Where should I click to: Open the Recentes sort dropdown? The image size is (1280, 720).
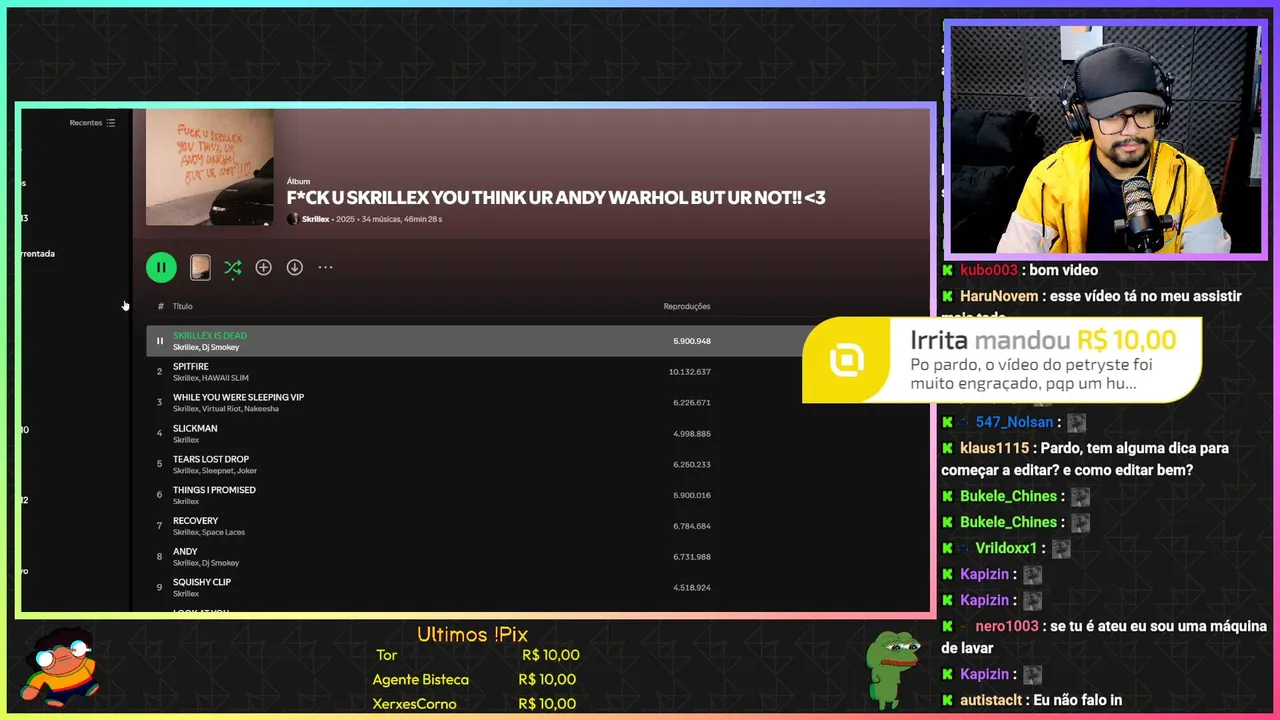point(93,123)
